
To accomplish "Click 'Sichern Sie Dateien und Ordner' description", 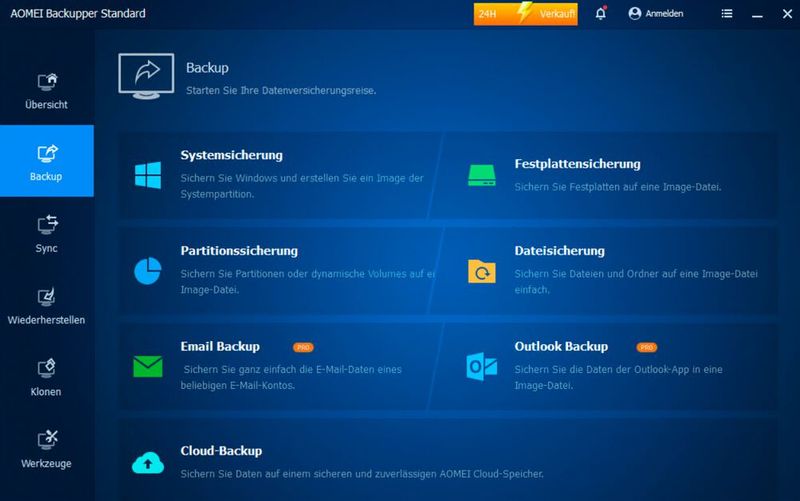I will (x=636, y=282).
